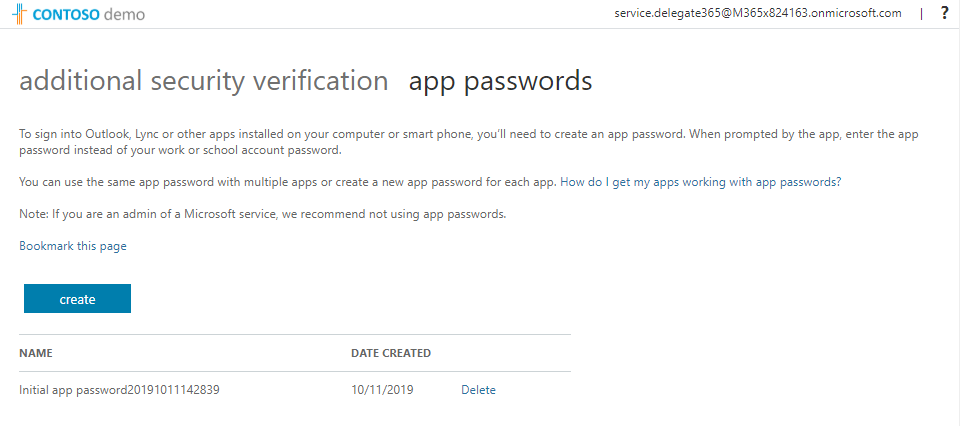Open the how-to link about getting apps working
The height and width of the screenshot is (426, 960).
pyautogui.click(x=701, y=182)
